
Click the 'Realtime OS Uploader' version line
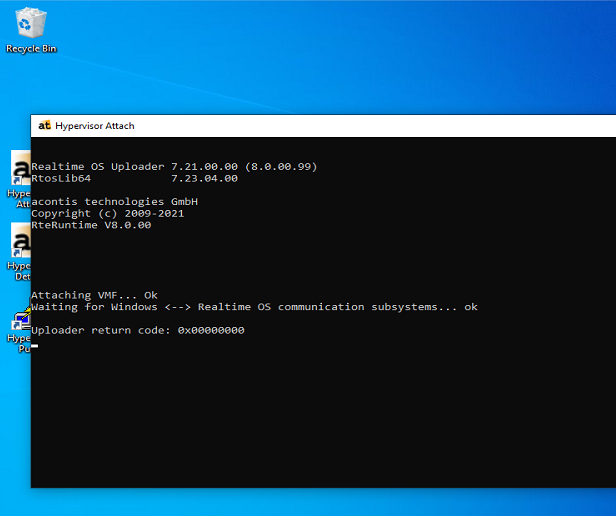coord(173,166)
